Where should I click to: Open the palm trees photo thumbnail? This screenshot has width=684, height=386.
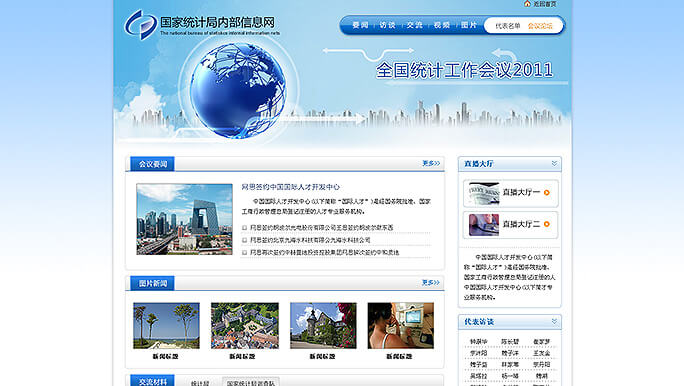point(166,325)
